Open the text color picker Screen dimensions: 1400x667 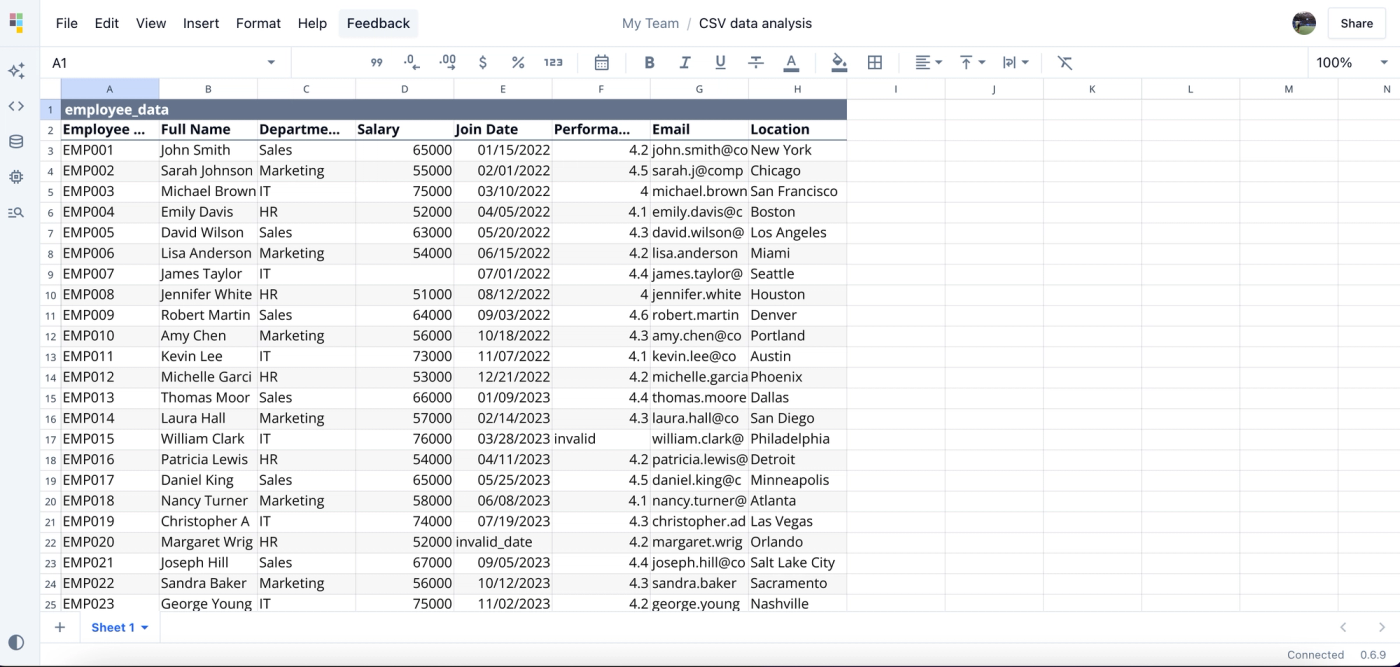click(791, 62)
